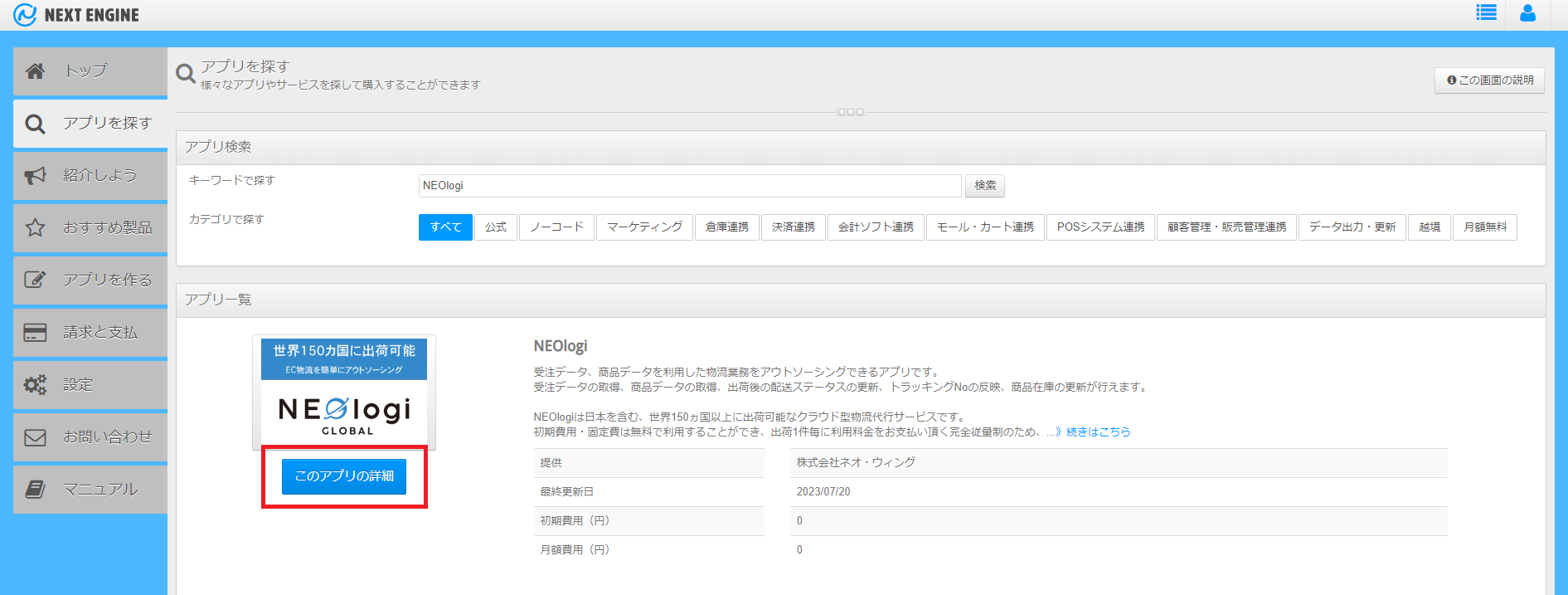Screen dimensions: 1568x595
Task: Click the megaphone icon beside 紹介しよう
Action: (x=35, y=176)
